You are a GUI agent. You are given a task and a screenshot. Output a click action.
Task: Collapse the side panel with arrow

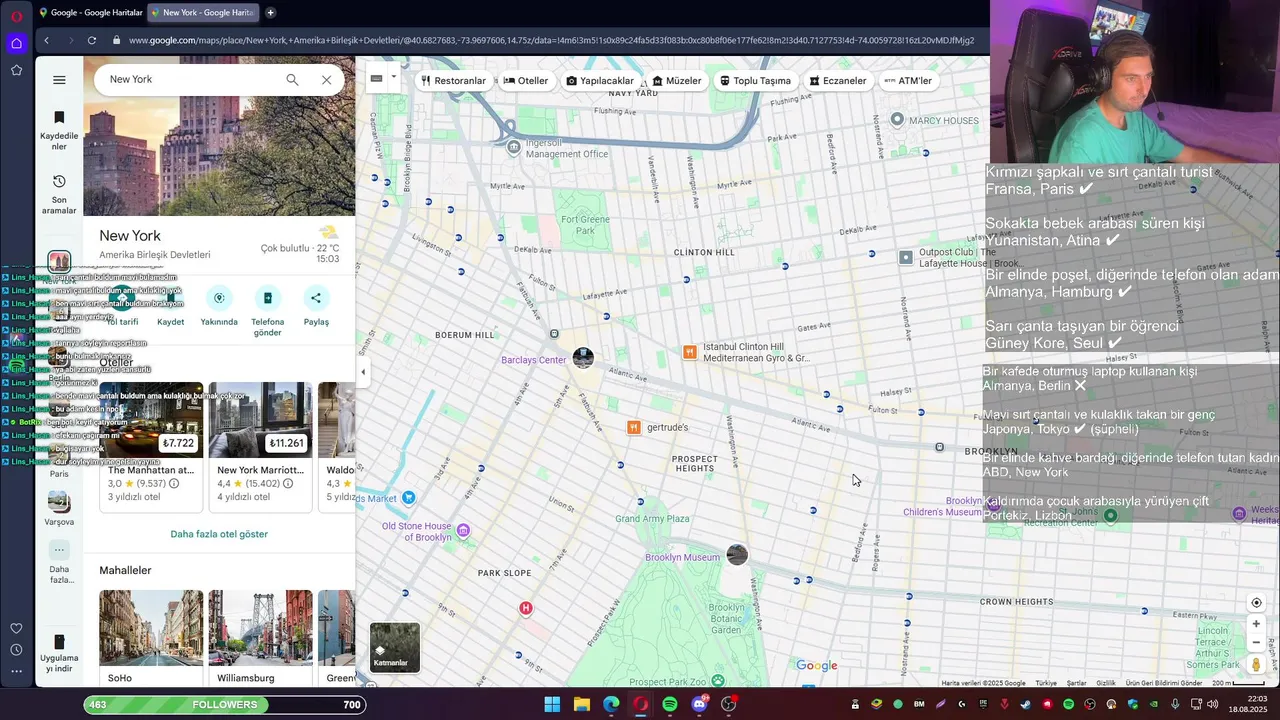[363, 372]
